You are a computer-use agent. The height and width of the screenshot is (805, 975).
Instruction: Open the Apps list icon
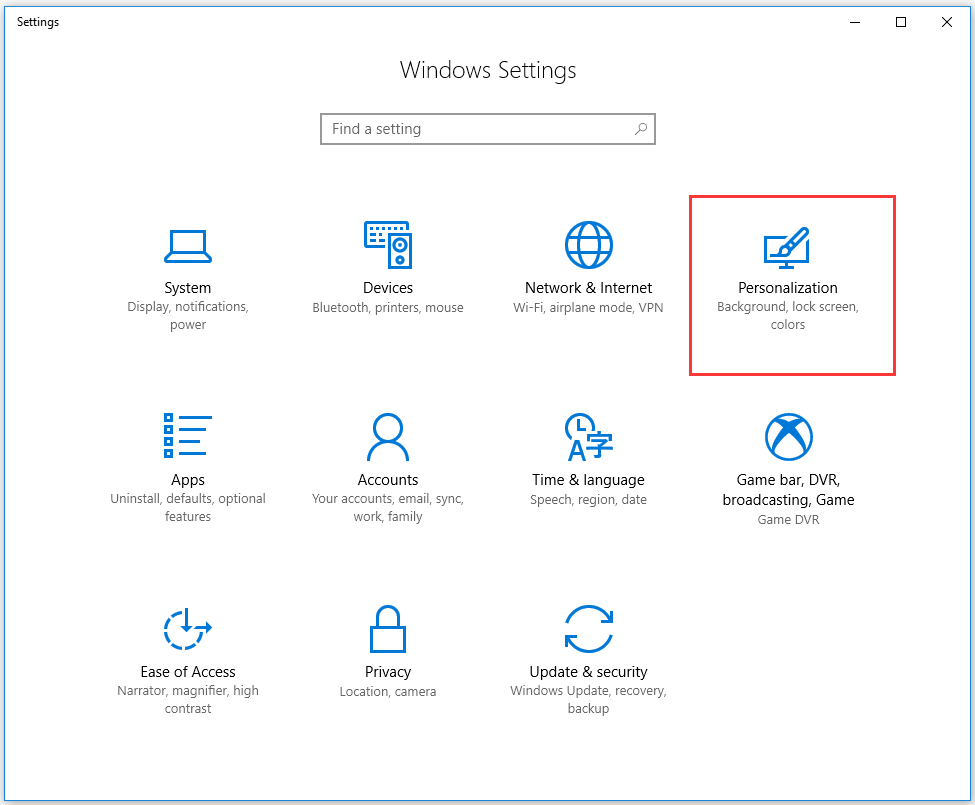(x=188, y=436)
